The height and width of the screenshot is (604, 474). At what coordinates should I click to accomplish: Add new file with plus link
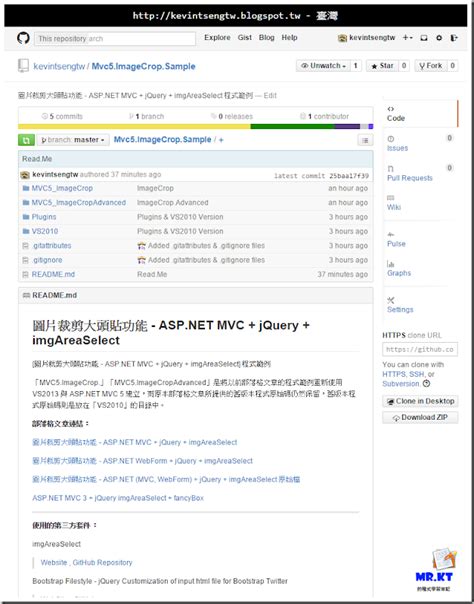click(x=221, y=140)
